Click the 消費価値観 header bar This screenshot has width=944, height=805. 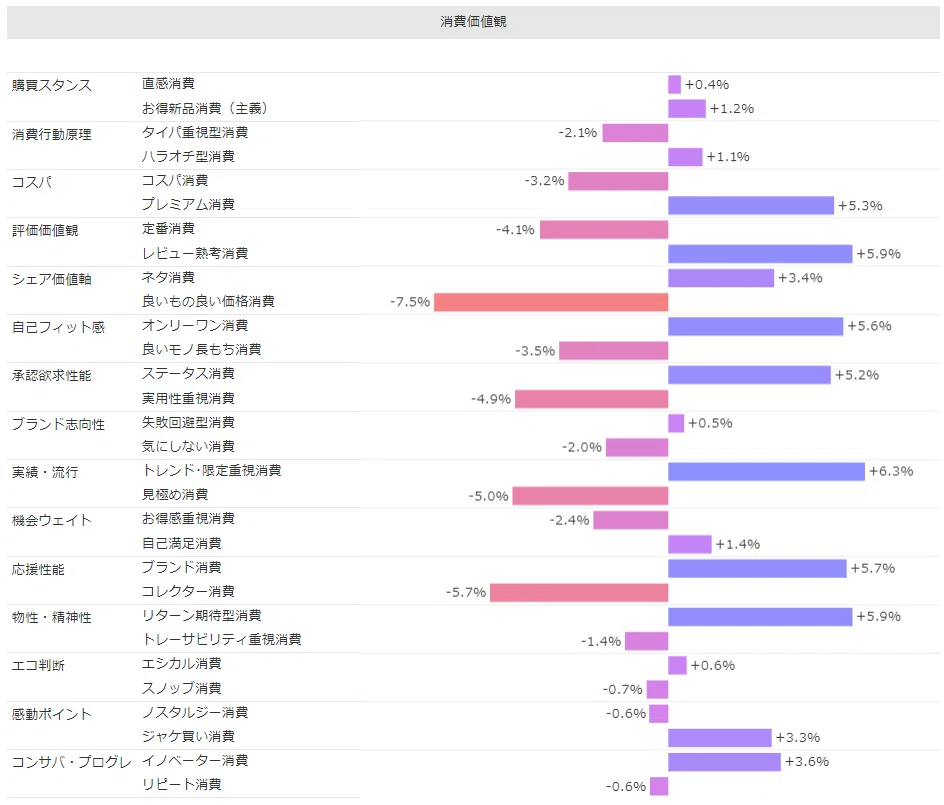pos(473,22)
